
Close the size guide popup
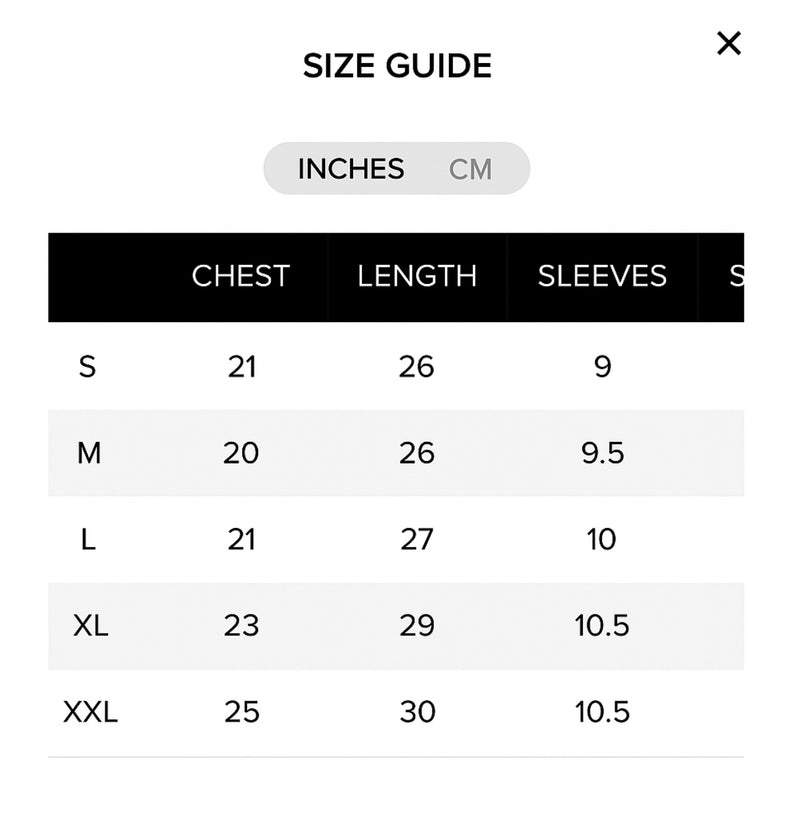coord(729,43)
